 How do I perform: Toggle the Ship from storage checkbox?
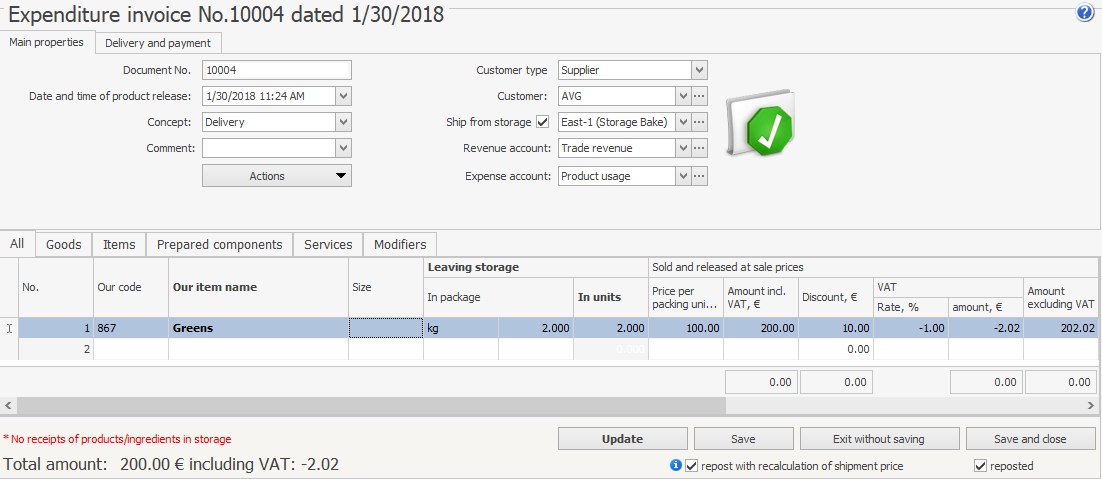point(543,122)
